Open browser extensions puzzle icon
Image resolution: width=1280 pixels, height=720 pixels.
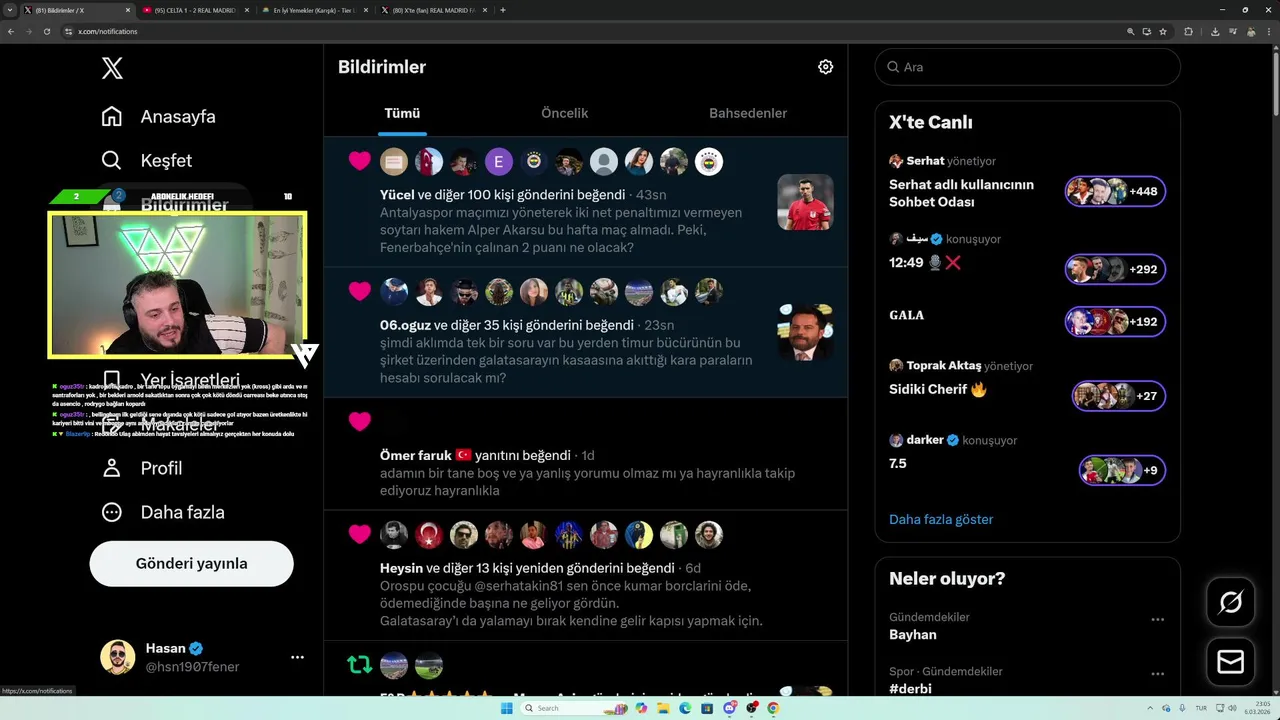pyautogui.click(x=1188, y=31)
